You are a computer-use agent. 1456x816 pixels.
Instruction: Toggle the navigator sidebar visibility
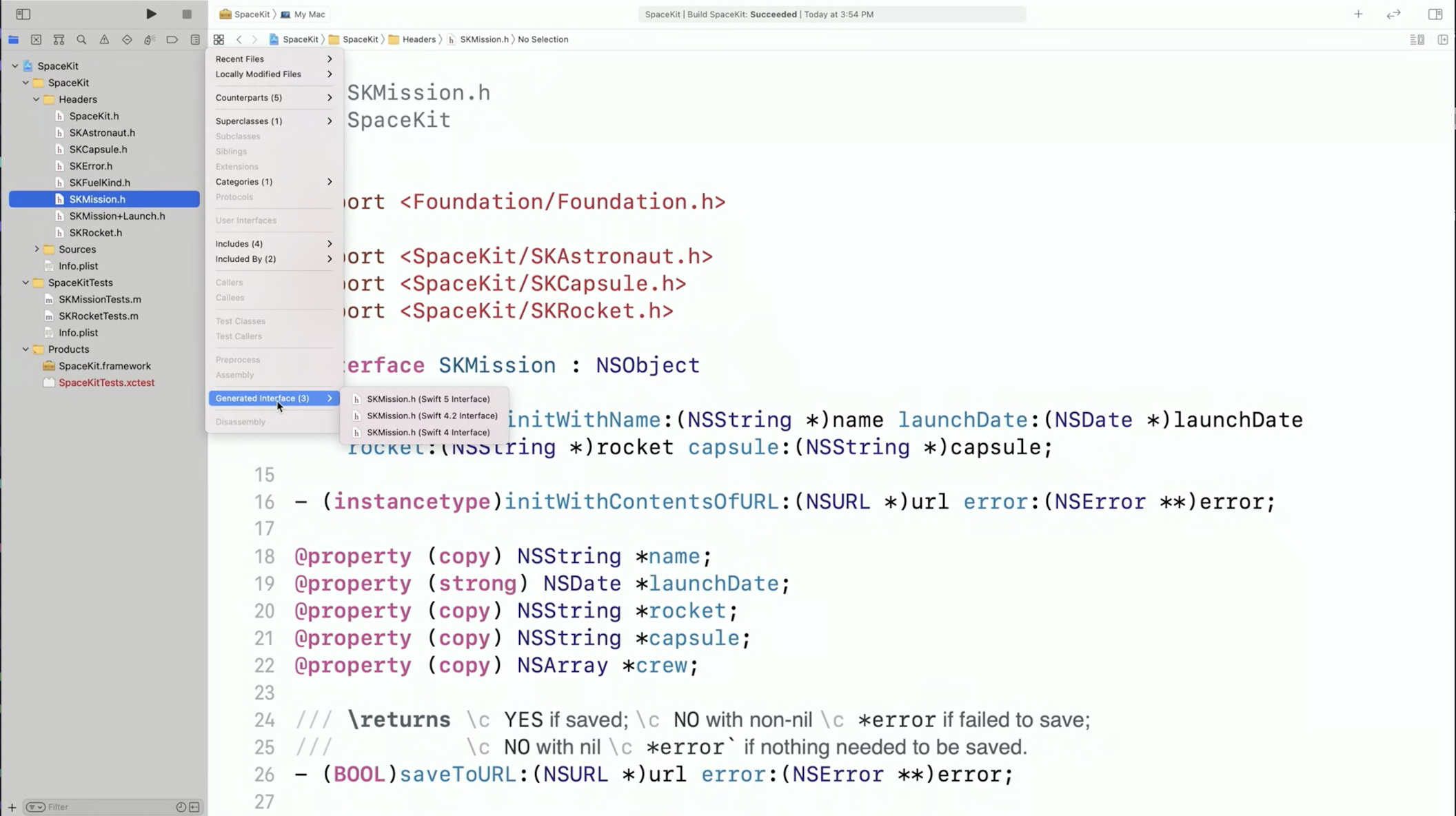(23, 14)
